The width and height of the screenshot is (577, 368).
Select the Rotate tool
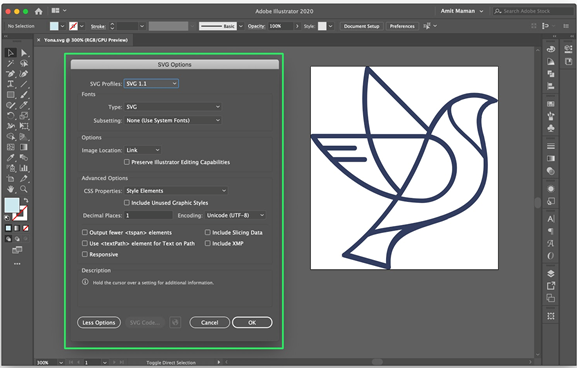11,116
